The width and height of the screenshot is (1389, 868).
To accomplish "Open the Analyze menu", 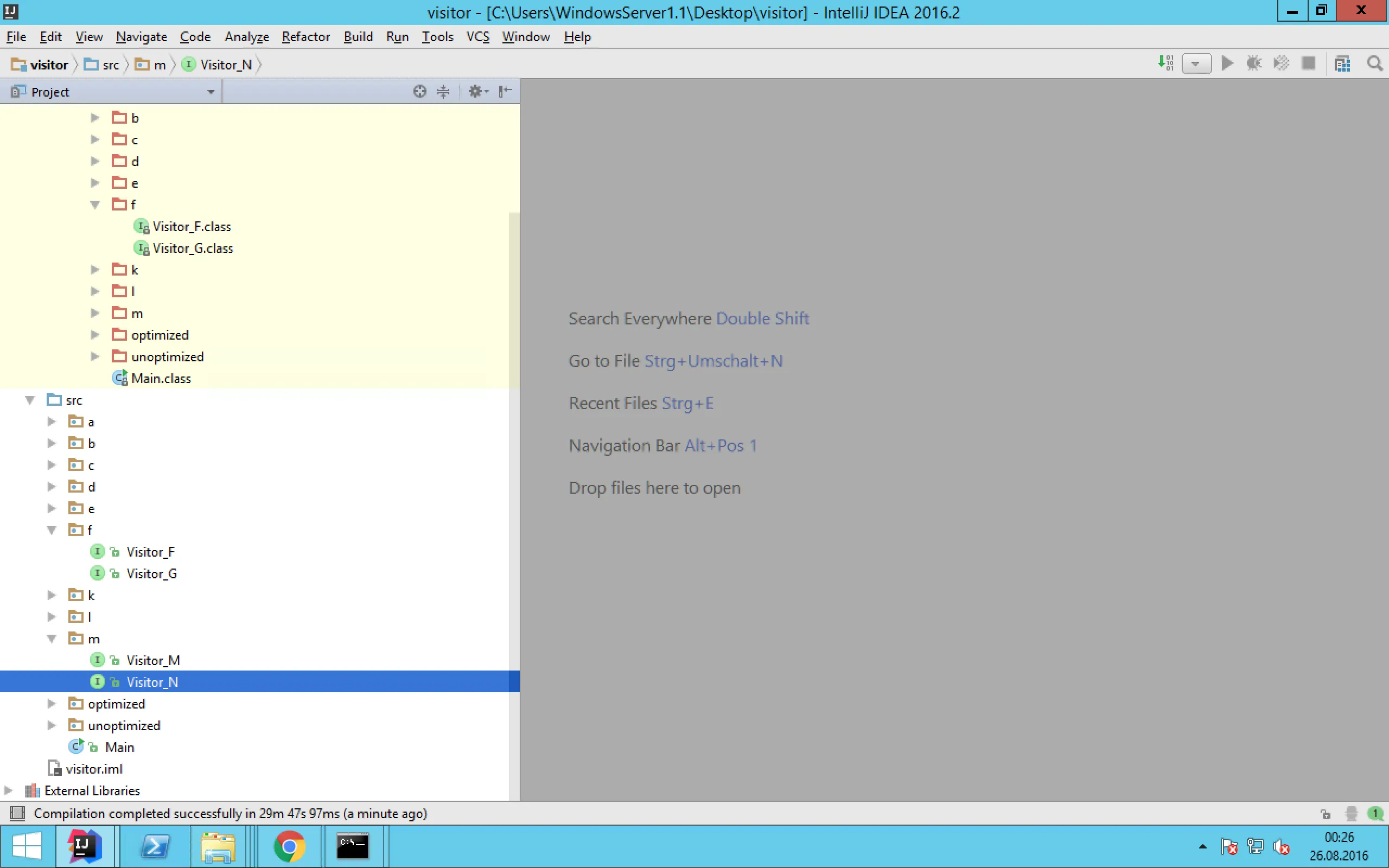I will 246,37.
